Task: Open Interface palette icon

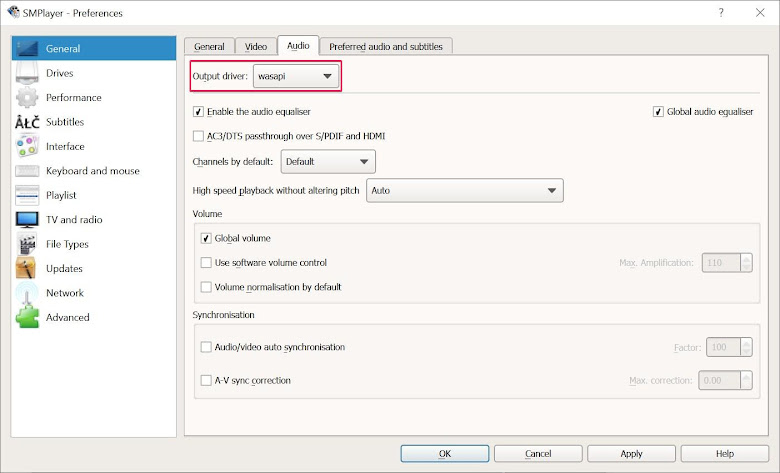Action: (x=27, y=146)
